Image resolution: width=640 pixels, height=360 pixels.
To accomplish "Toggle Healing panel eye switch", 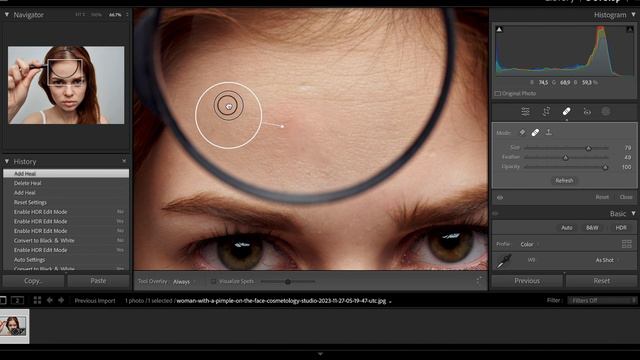I will [500, 198].
